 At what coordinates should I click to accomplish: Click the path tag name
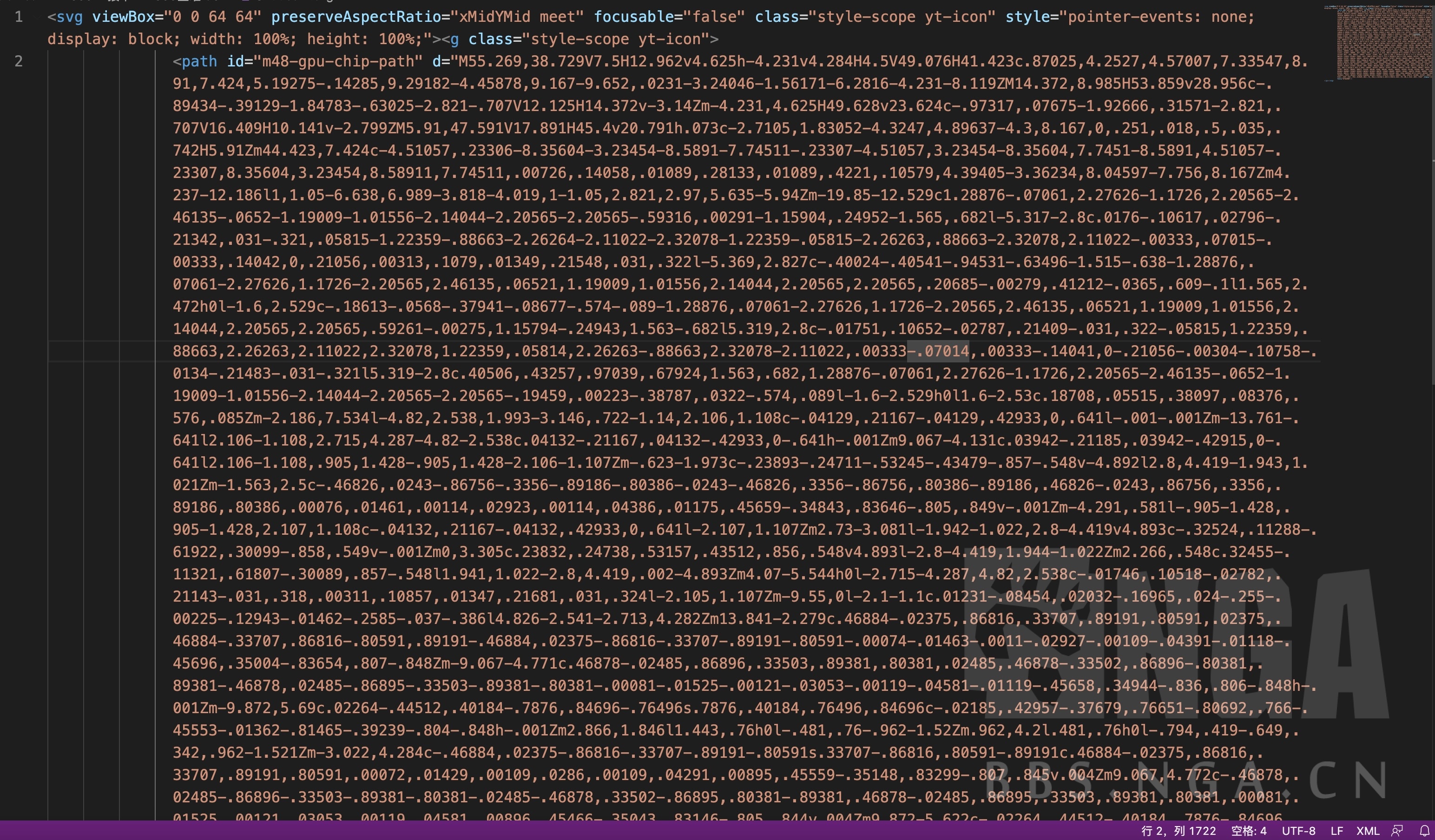(x=199, y=61)
